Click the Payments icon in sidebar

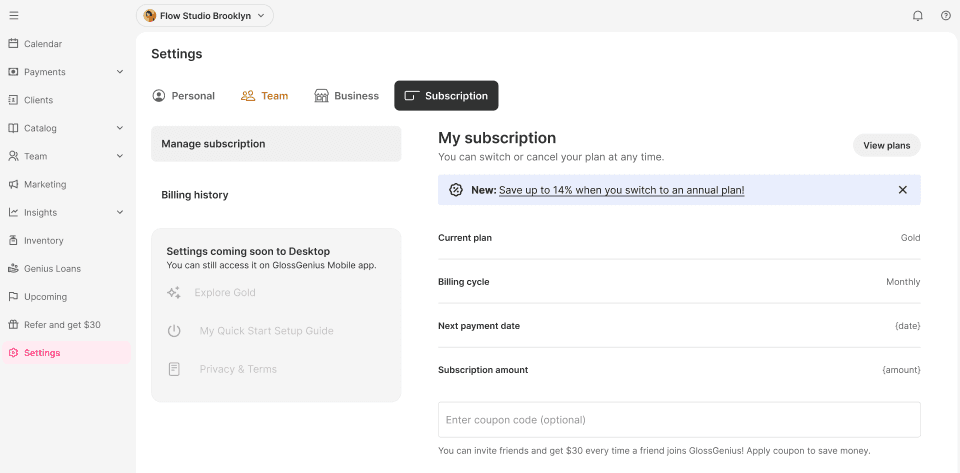click(13, 72)
